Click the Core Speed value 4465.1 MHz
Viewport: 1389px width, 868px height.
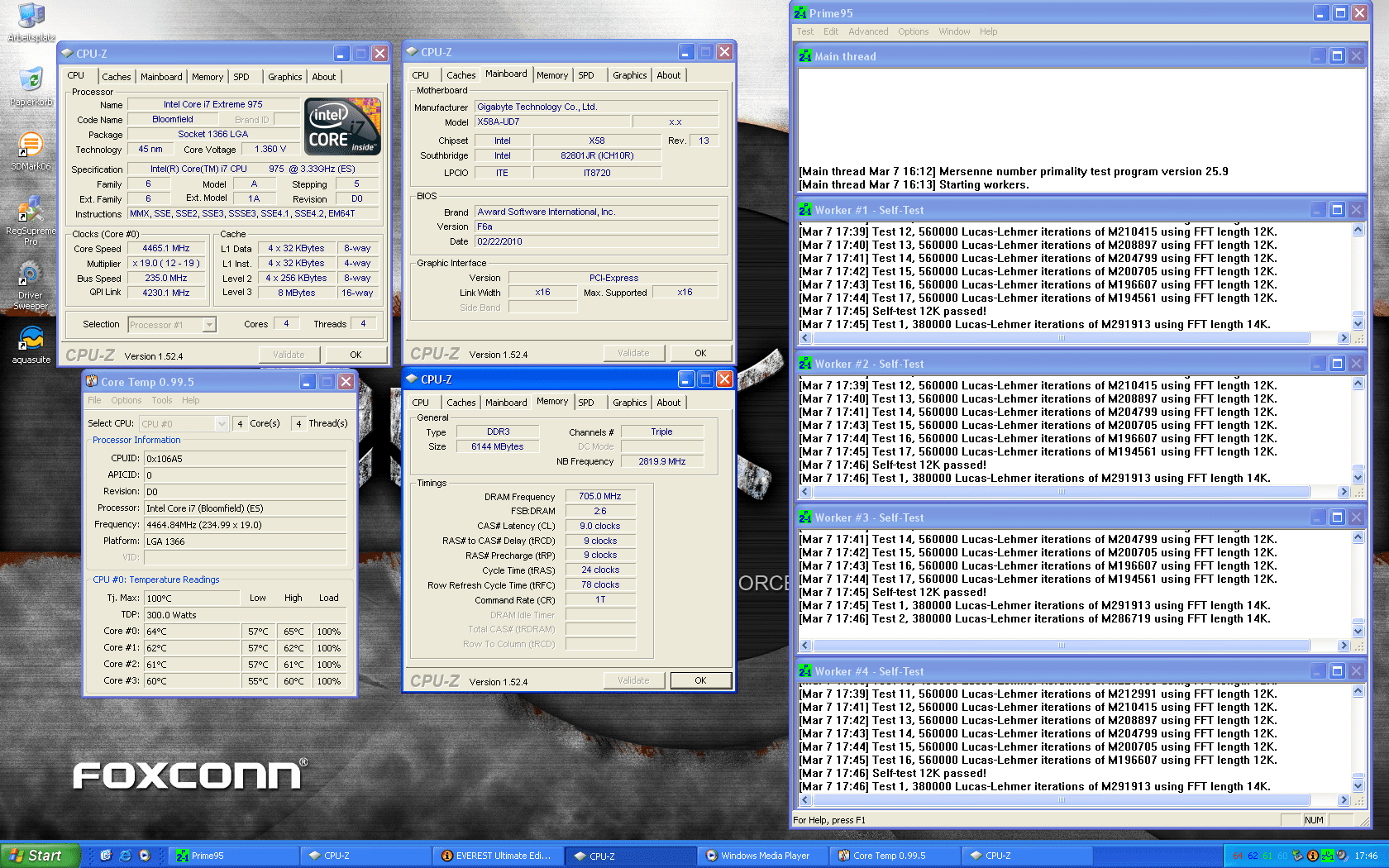[165, 248]
